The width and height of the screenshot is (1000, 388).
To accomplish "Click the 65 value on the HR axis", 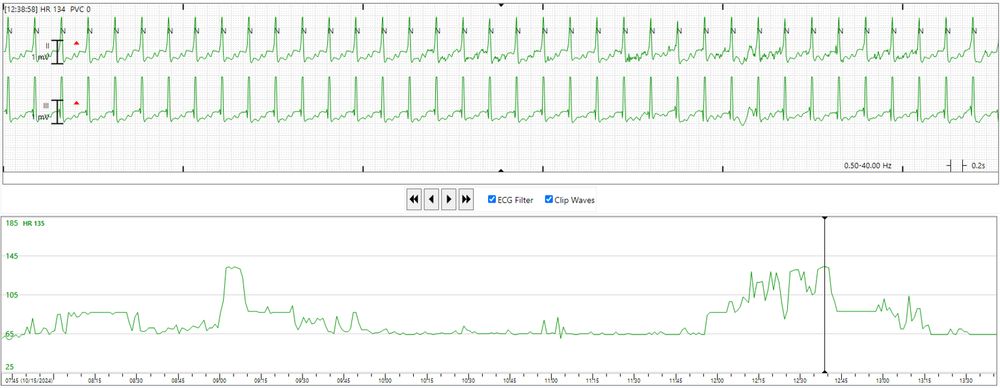I will click(x=11, y=334).
